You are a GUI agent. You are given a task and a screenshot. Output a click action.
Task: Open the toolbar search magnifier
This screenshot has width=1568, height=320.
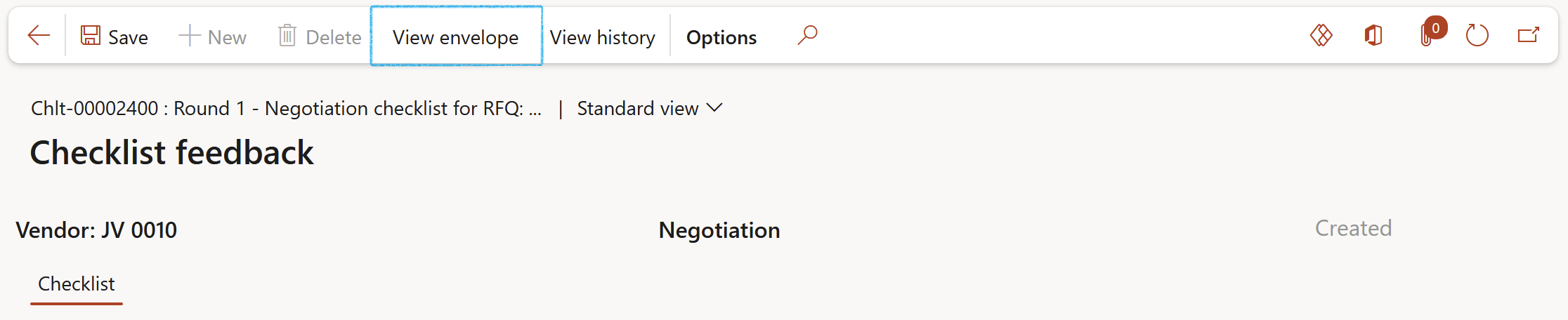[x=807, y=35]
